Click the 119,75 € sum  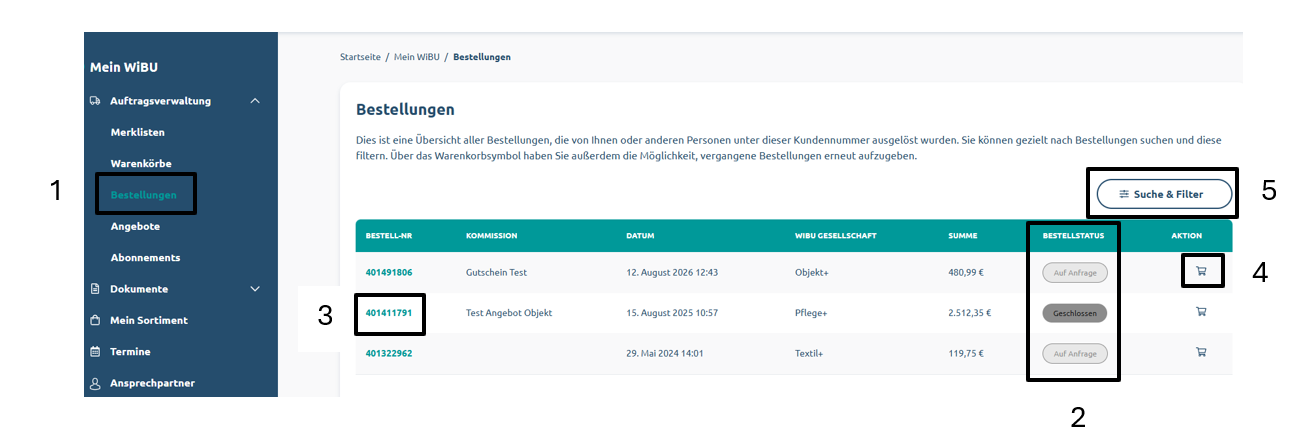coord(965,353)
